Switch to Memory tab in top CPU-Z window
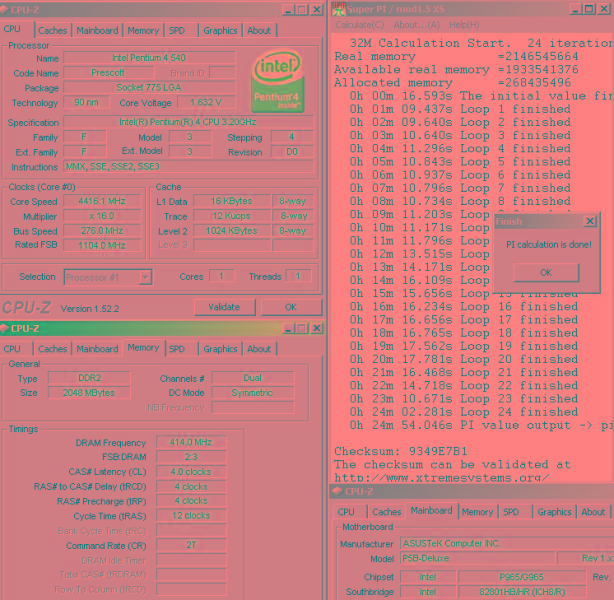614x600 pixels. [143, 31]
